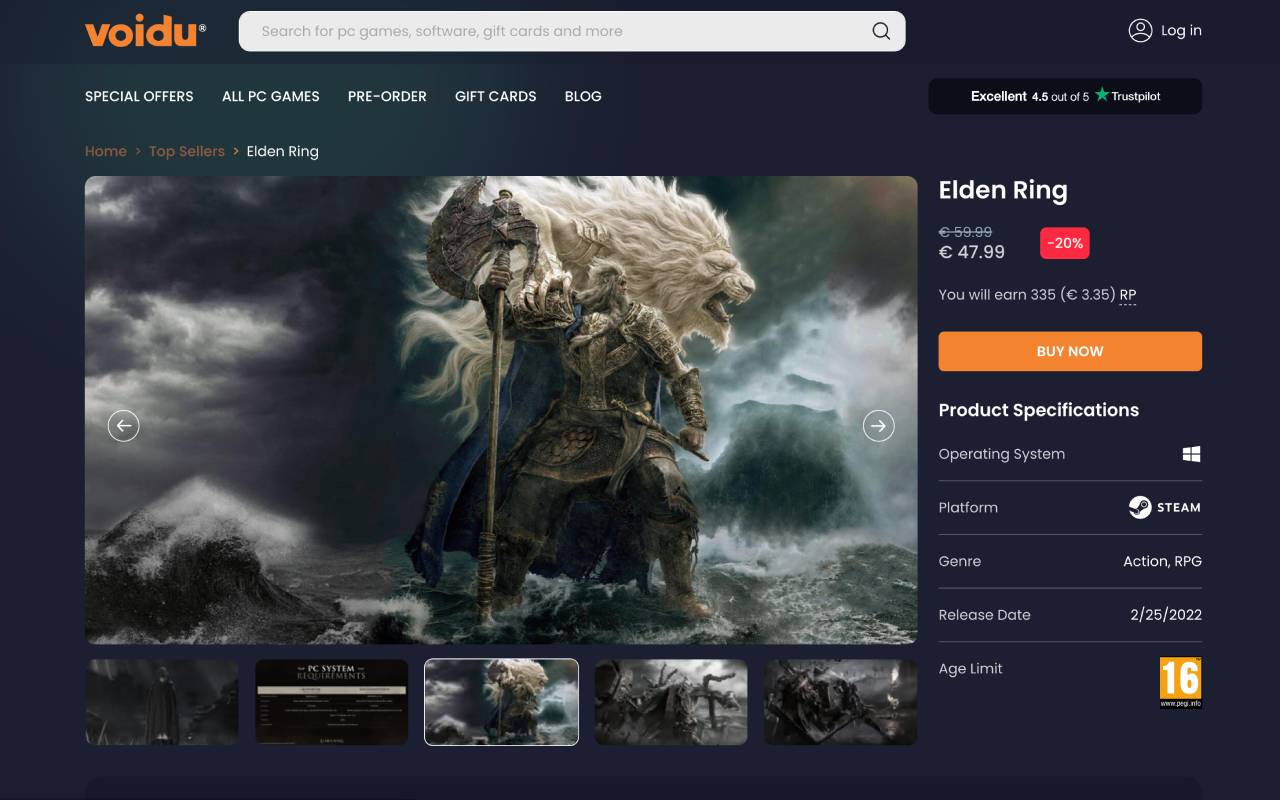Select the PC System Requirements thumbnail
Image resolution: width=1280 pixels, height=800 pixels.
(332, 702)
